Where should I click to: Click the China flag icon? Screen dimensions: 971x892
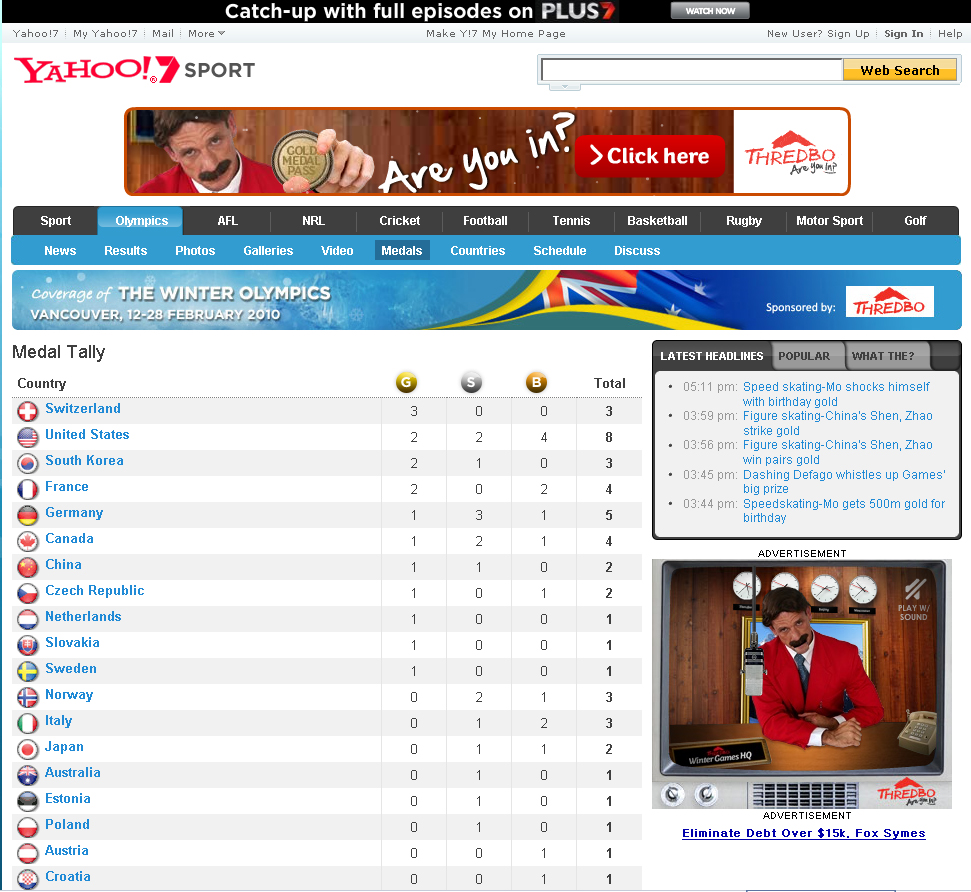coord(27,567)
